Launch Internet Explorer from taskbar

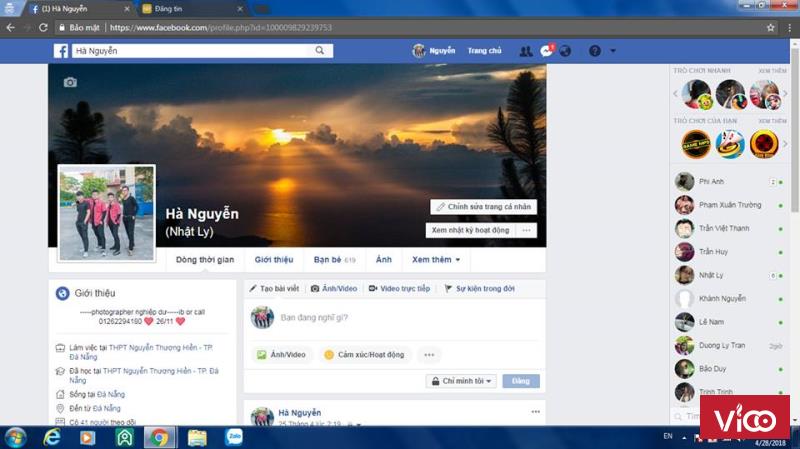(x=52, y=437)
